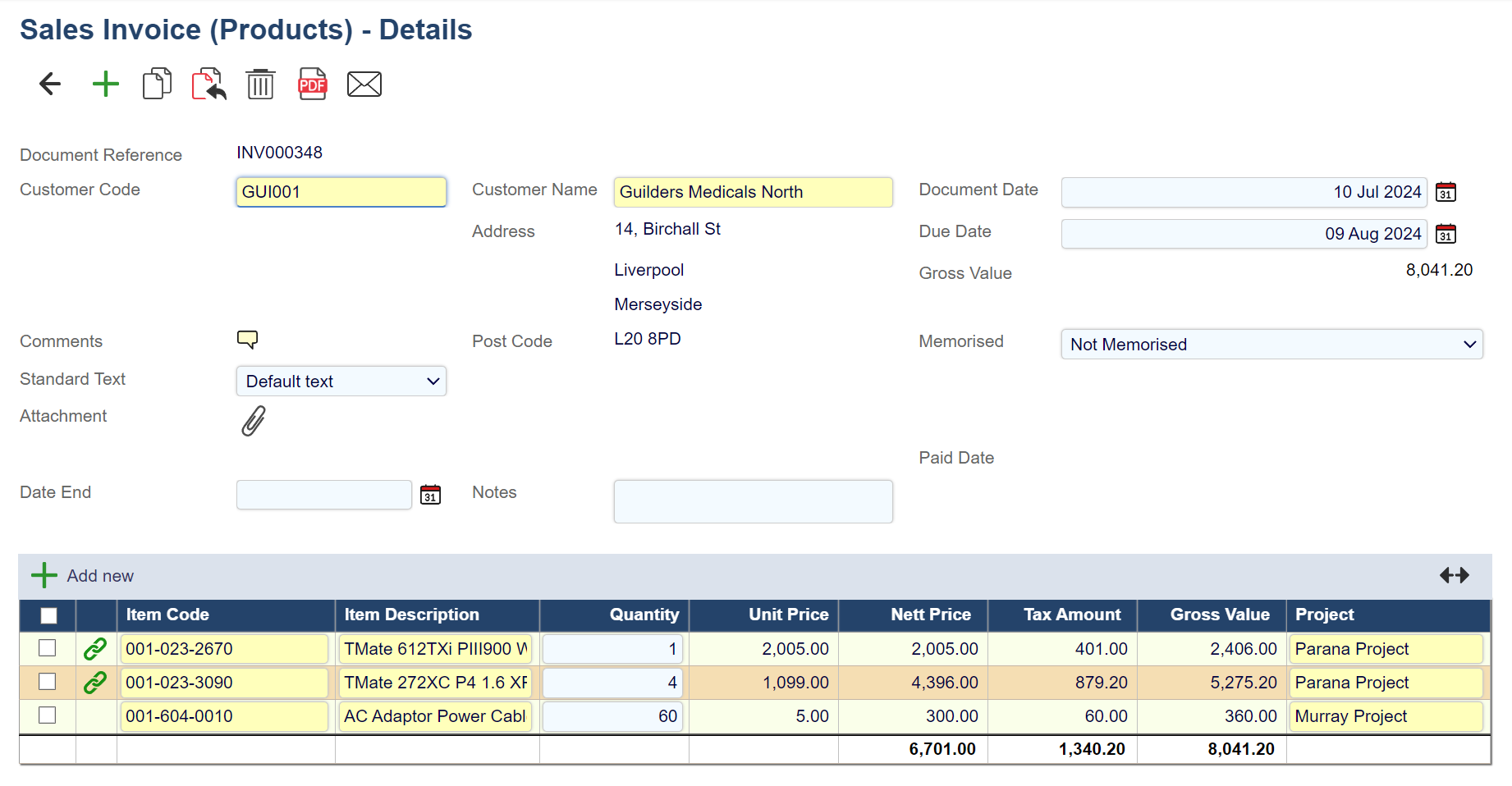Screen dimensions: 1512x786
Task: Tick checkbox for item 001-023-2670
Action: (48, 648)
